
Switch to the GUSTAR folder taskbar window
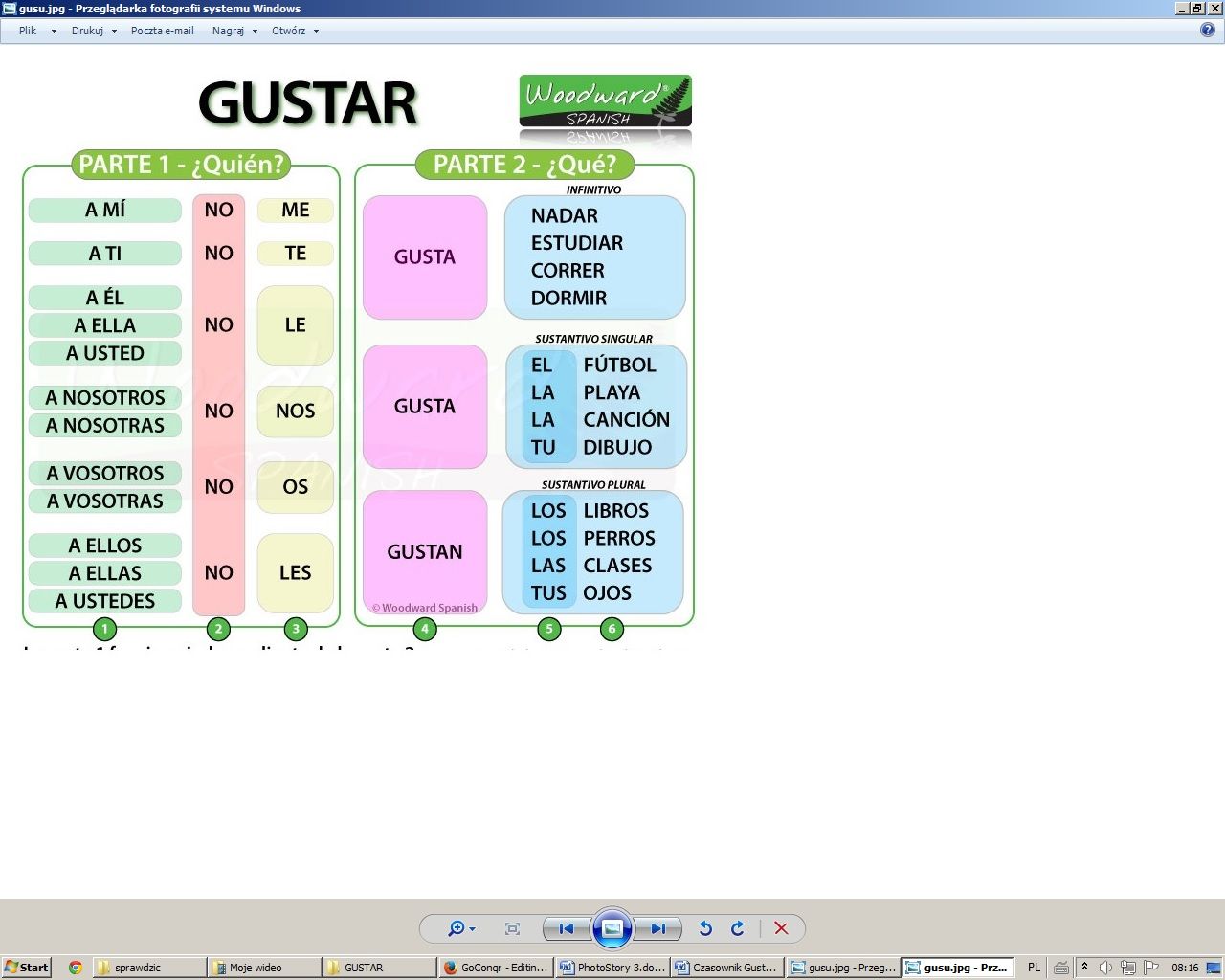coord(379,968)
